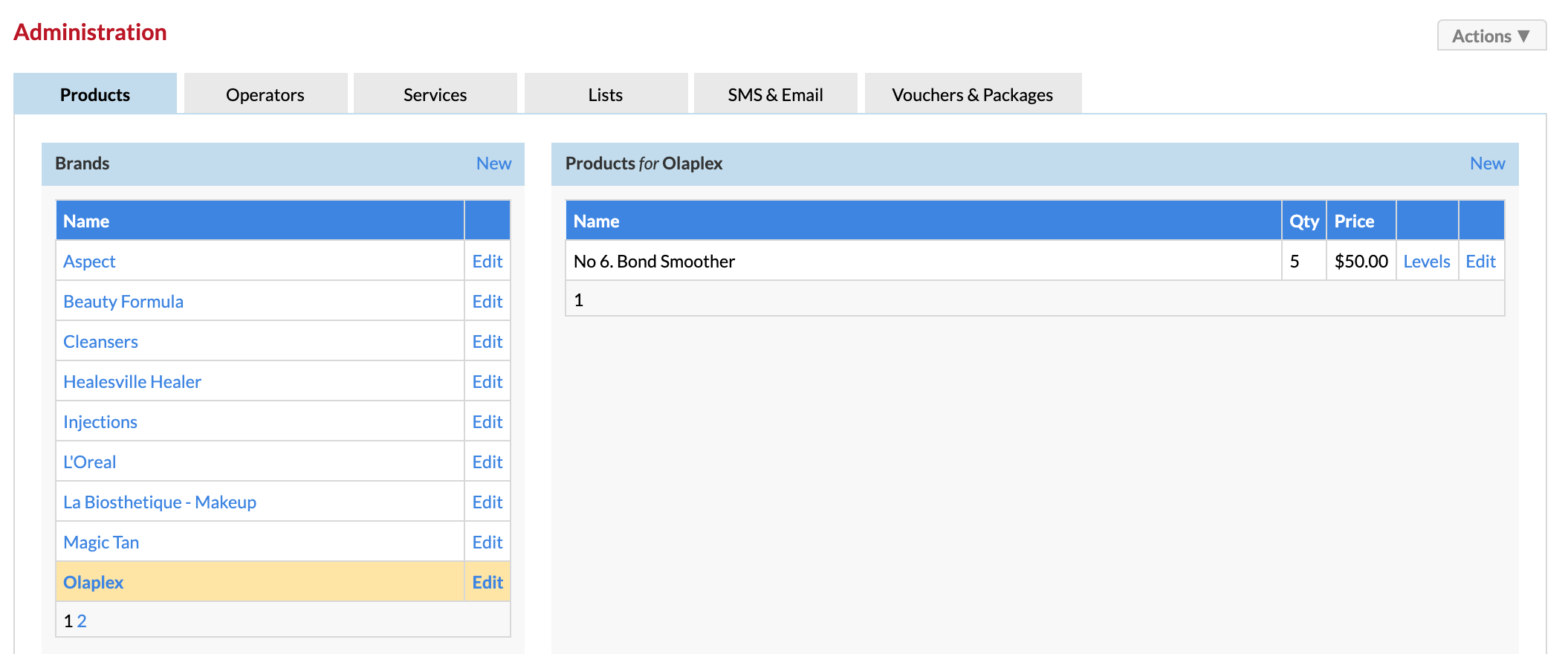
Task: Edit the Magic Tan brand
Action: [x=487, y=543]
